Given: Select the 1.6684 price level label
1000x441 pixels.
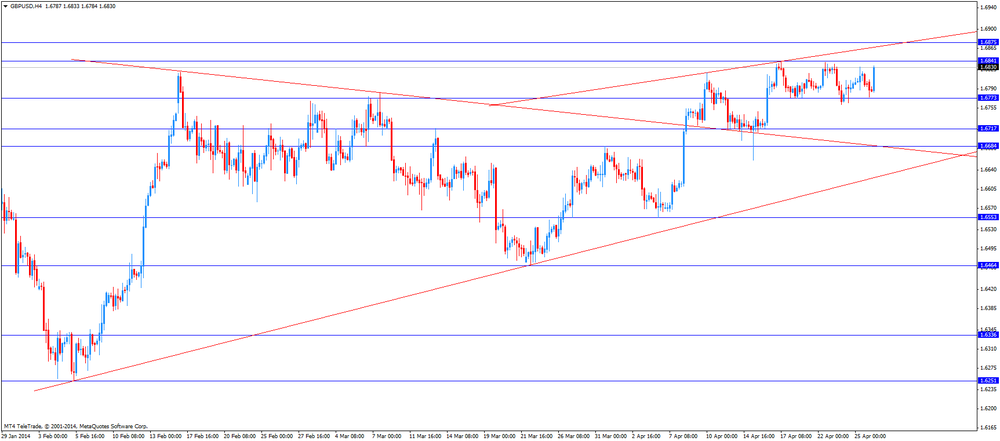Looking at the screenshot, I should 988,147.
